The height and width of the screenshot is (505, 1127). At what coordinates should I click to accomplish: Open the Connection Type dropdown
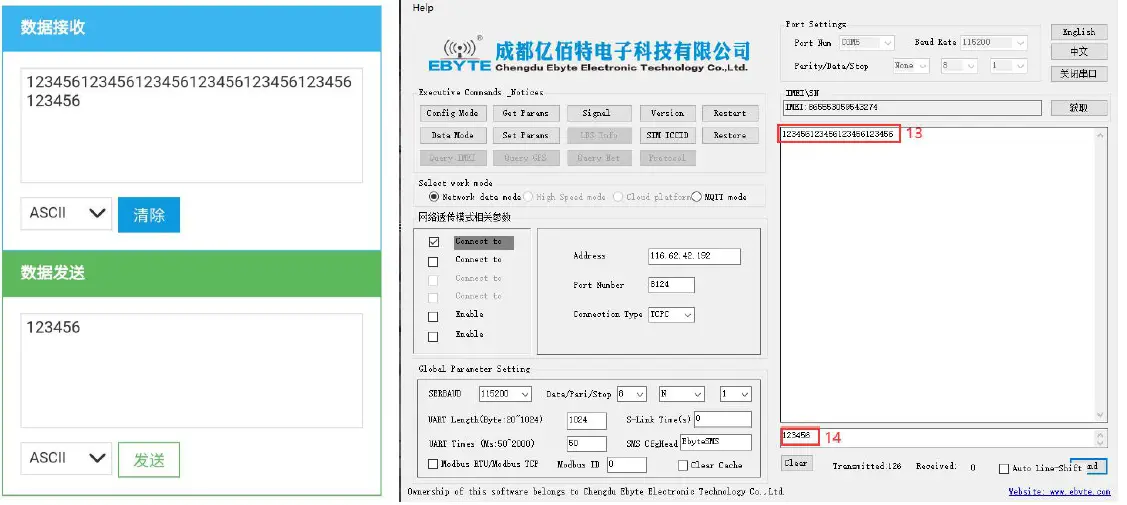671,315
